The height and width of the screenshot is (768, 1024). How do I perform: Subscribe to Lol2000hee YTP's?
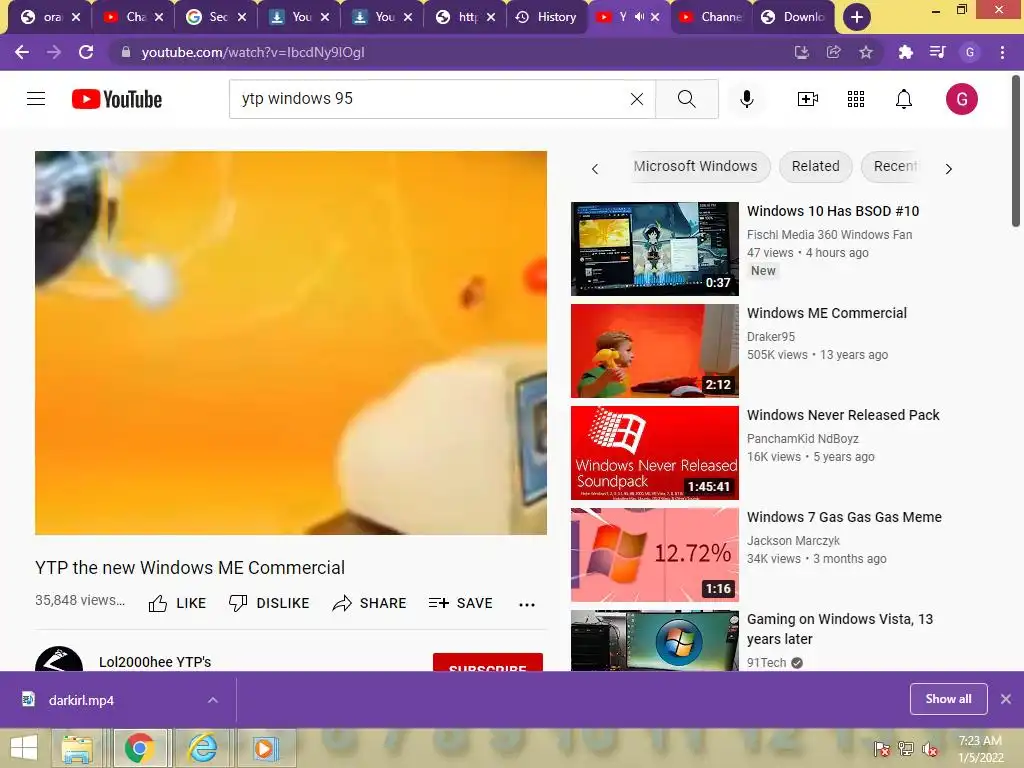[x=488, y=662]
